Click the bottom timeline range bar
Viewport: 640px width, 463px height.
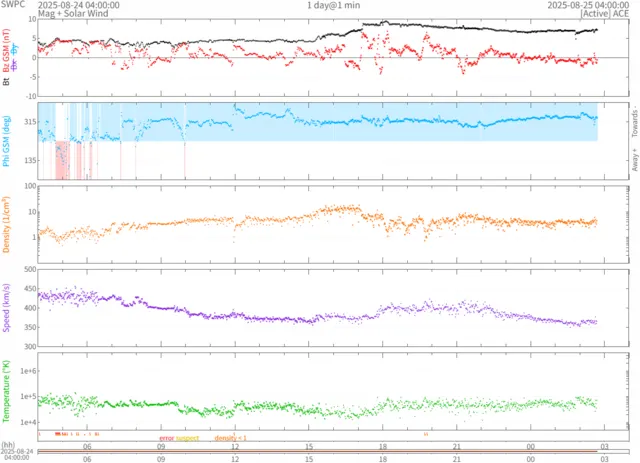point(320,451)
